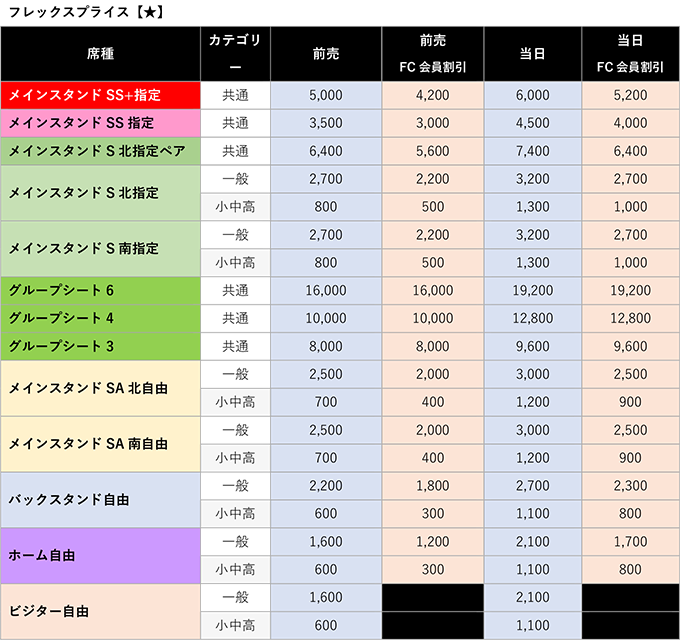This screenshot has width=680, height=640.
Task: Select the 7,400 same-day price cell
Action: (532, 151)
